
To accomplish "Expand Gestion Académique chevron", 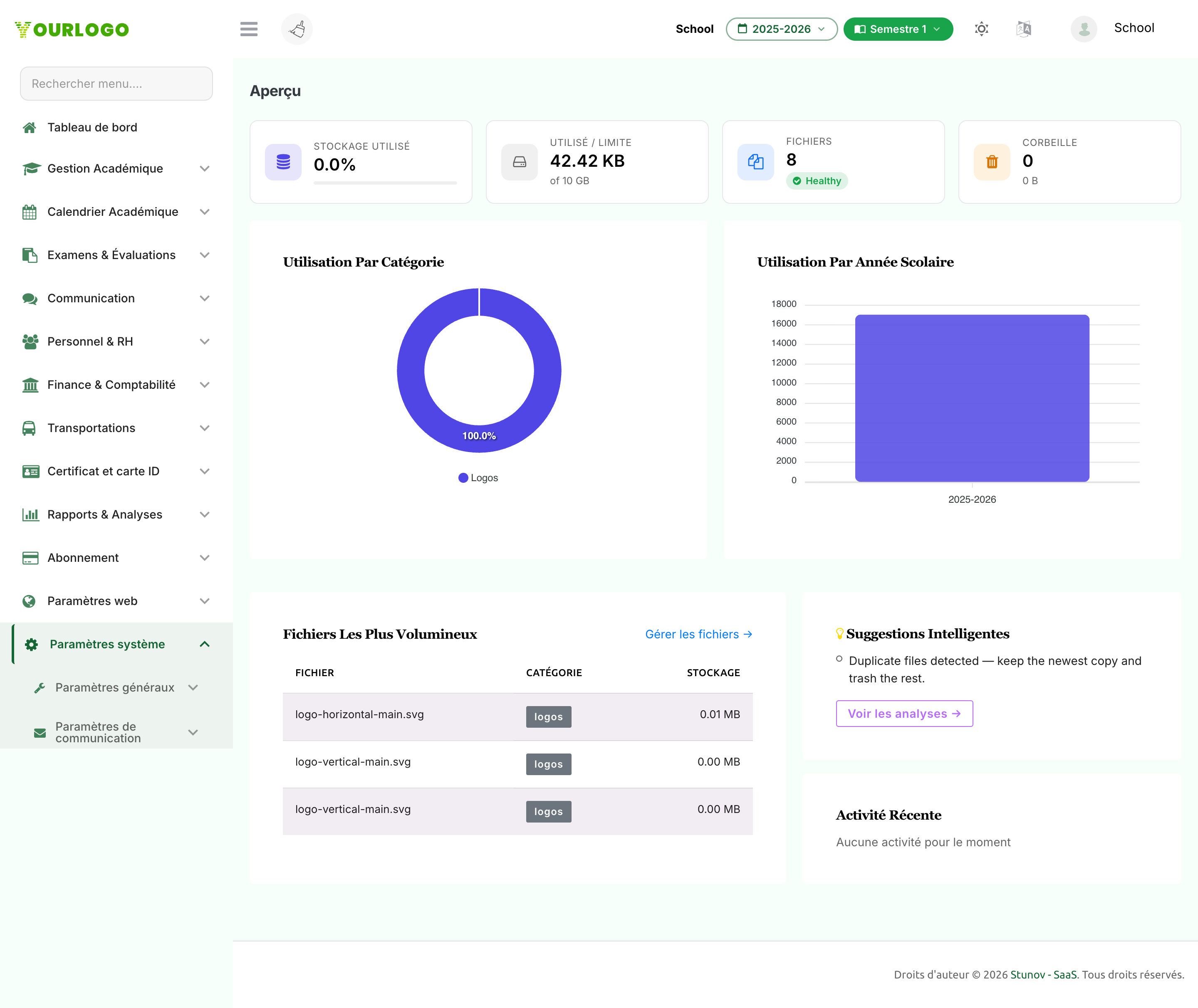I will [x=205, y=168].
